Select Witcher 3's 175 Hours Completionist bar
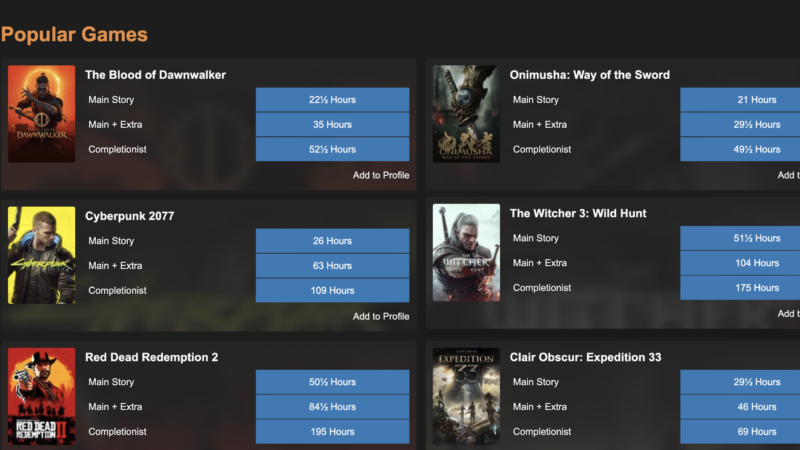This screenshot has height=450, width=800. click(740, 288)
